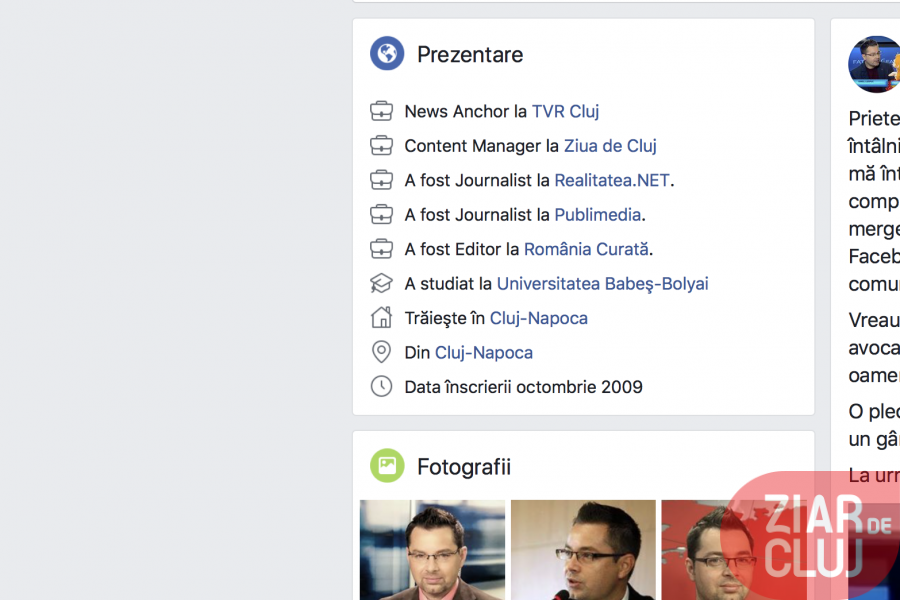Viewport: 900px width, 600px height.
Task: Open Cluj-Napoca link after Trăiește în
Action: [x=539, y=318]
